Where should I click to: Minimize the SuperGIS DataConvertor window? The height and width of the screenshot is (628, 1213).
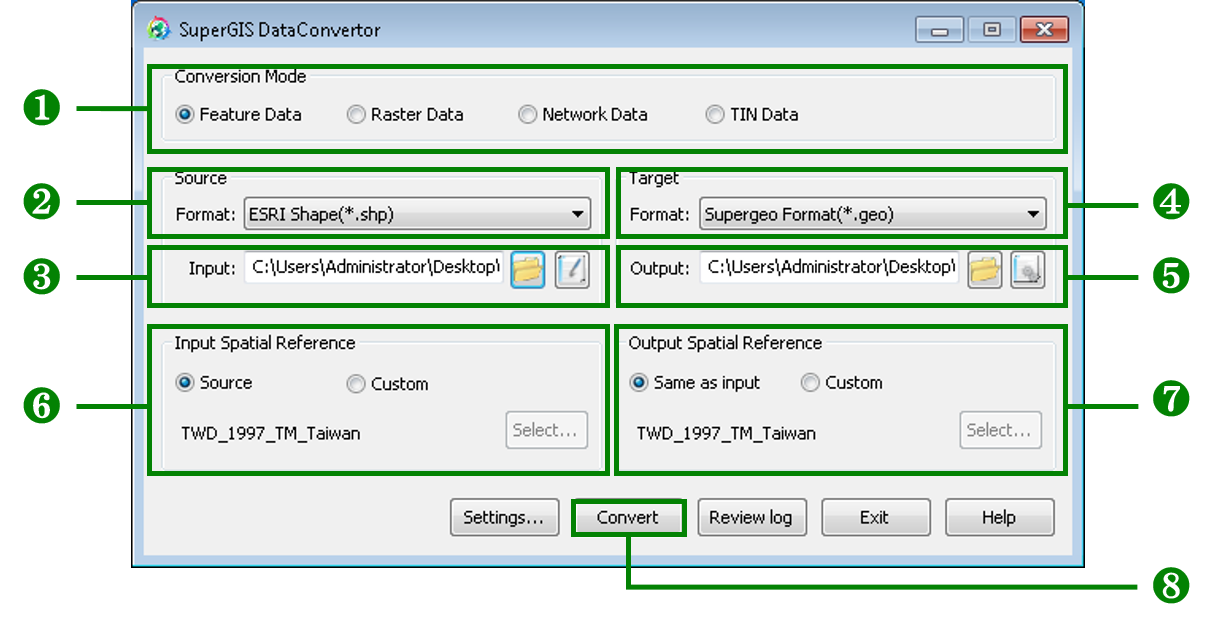[940, 30]
